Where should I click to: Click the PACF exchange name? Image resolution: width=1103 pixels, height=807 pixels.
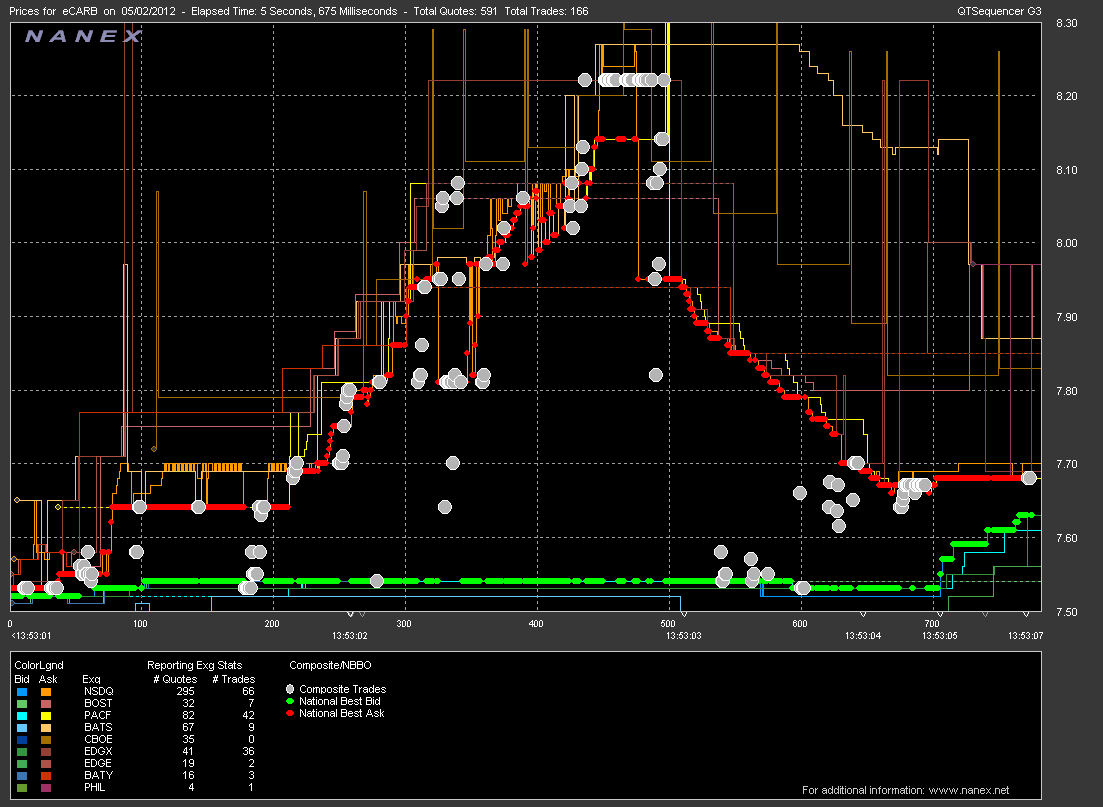[98, 716]
